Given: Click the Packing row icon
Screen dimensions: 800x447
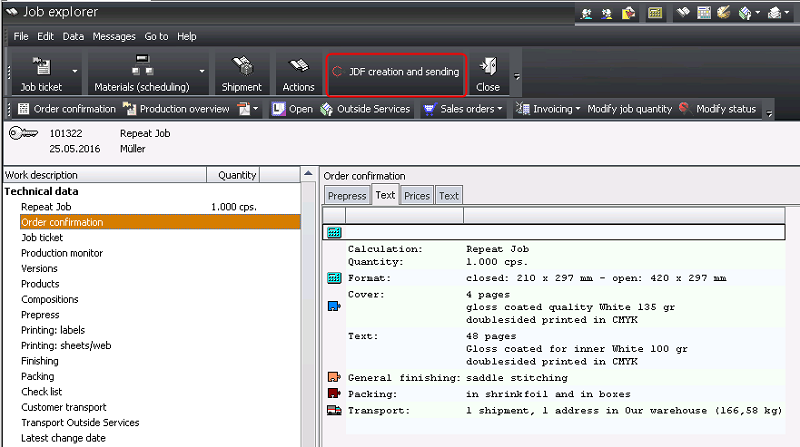Looking at the screenshot, I should tap(334, 394).
